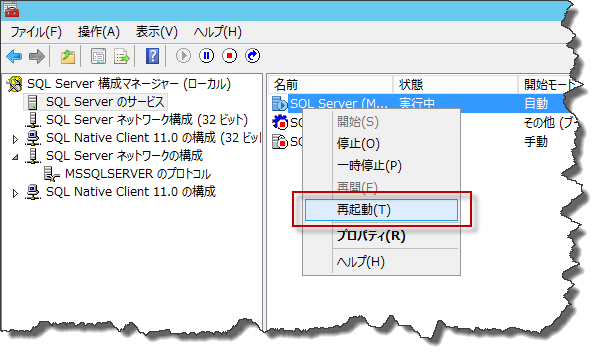The height and width of the screenshot is (360, 606).
Task: Choose ヘルプ(H) in the context menu
Action: [x=381, y=262]
